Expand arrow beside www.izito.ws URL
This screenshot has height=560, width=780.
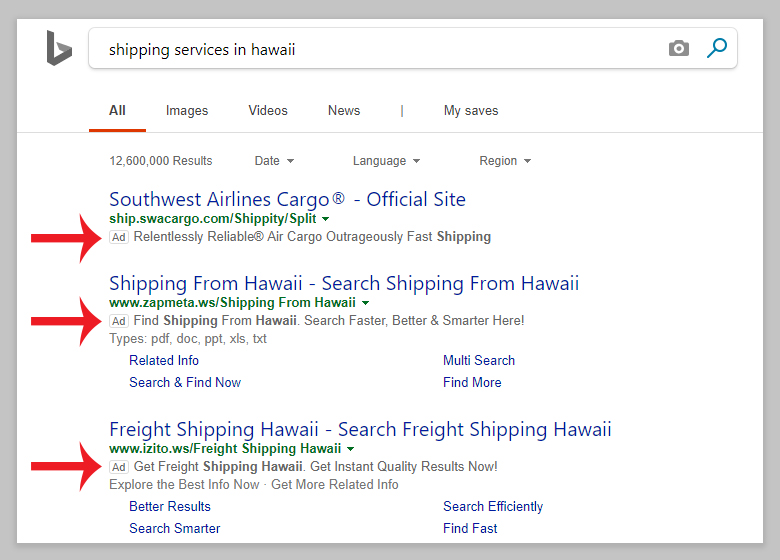[352, 449]
